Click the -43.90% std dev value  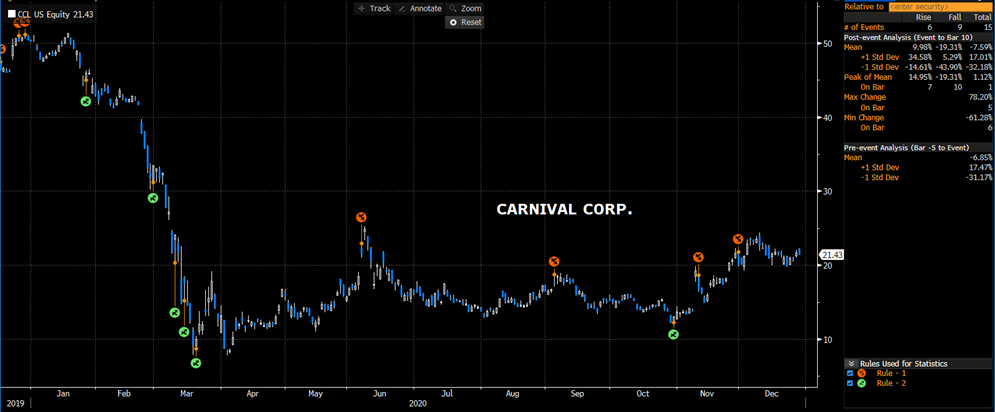(x=949, y=67)
